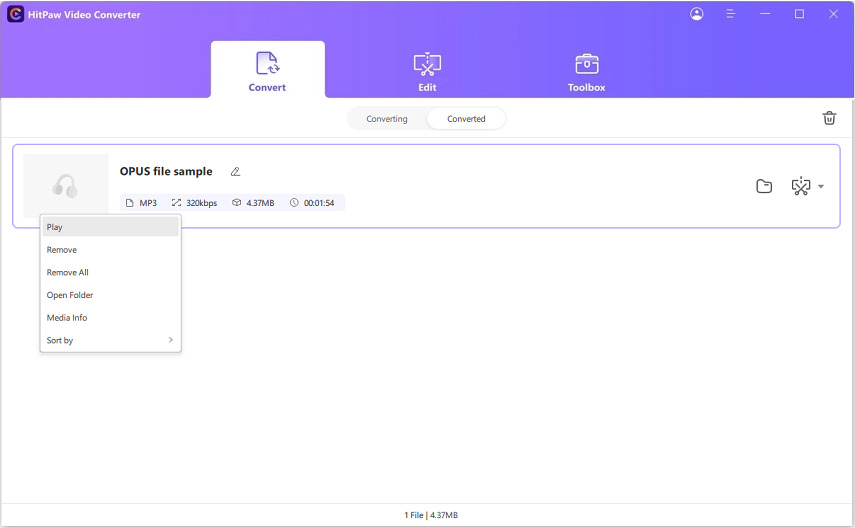Open the Convert tab
Viewport: 855px width, 528px height.
267,70
